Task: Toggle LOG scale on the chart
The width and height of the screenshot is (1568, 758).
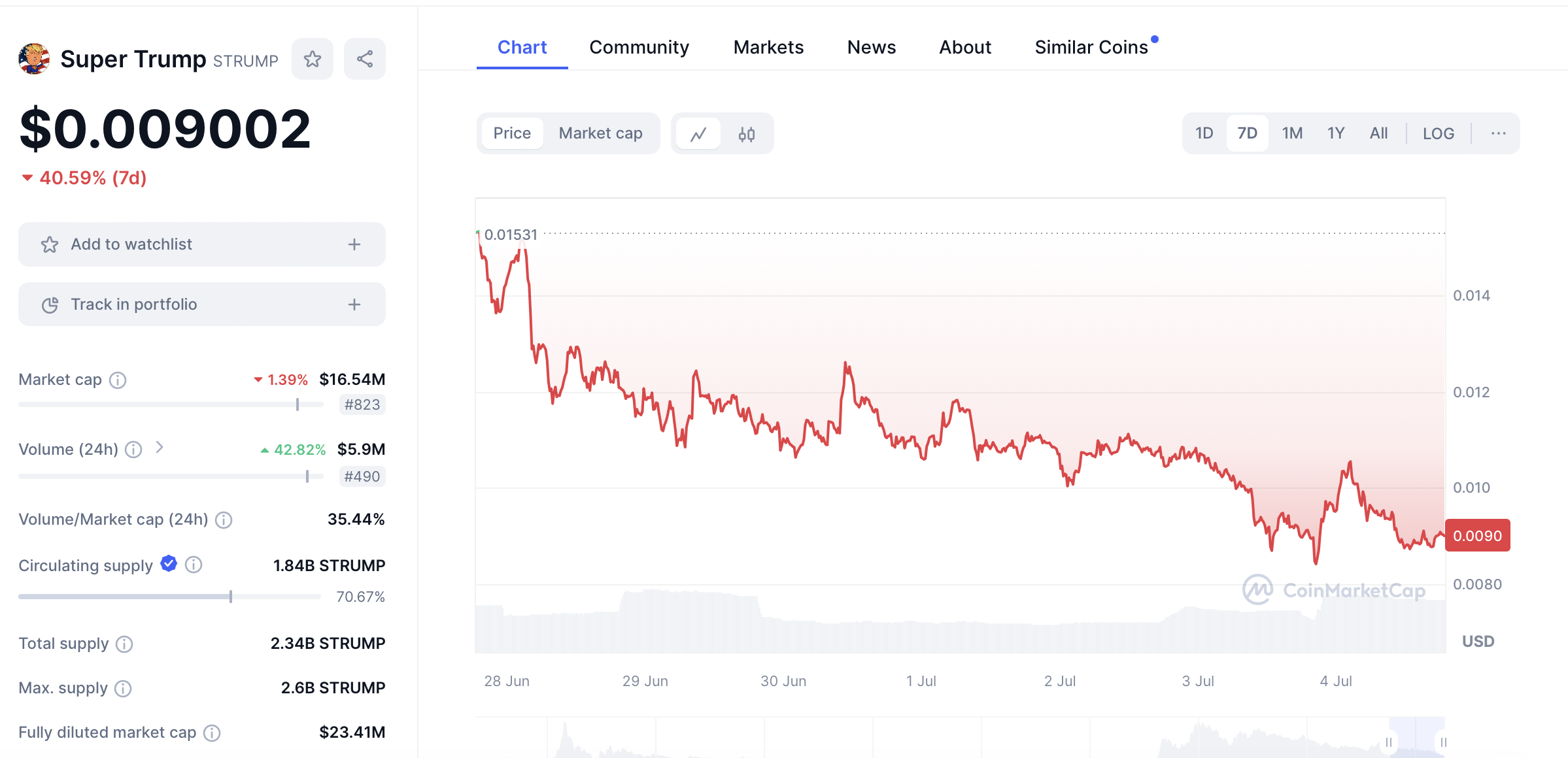Action: [x=1438, y=133]
